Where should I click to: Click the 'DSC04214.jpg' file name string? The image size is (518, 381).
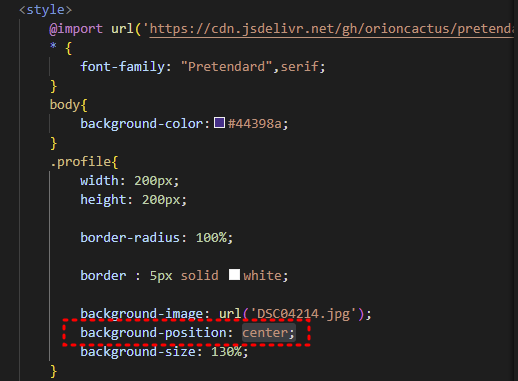pyautogui.click(x=304, y=314)
